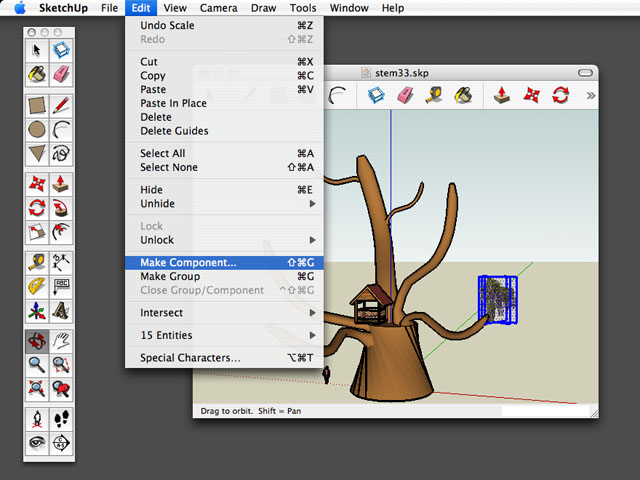Screen dimensions: 640x480
Task: Select the Arc tool in tool palette
Action: [x=61, y=130]
